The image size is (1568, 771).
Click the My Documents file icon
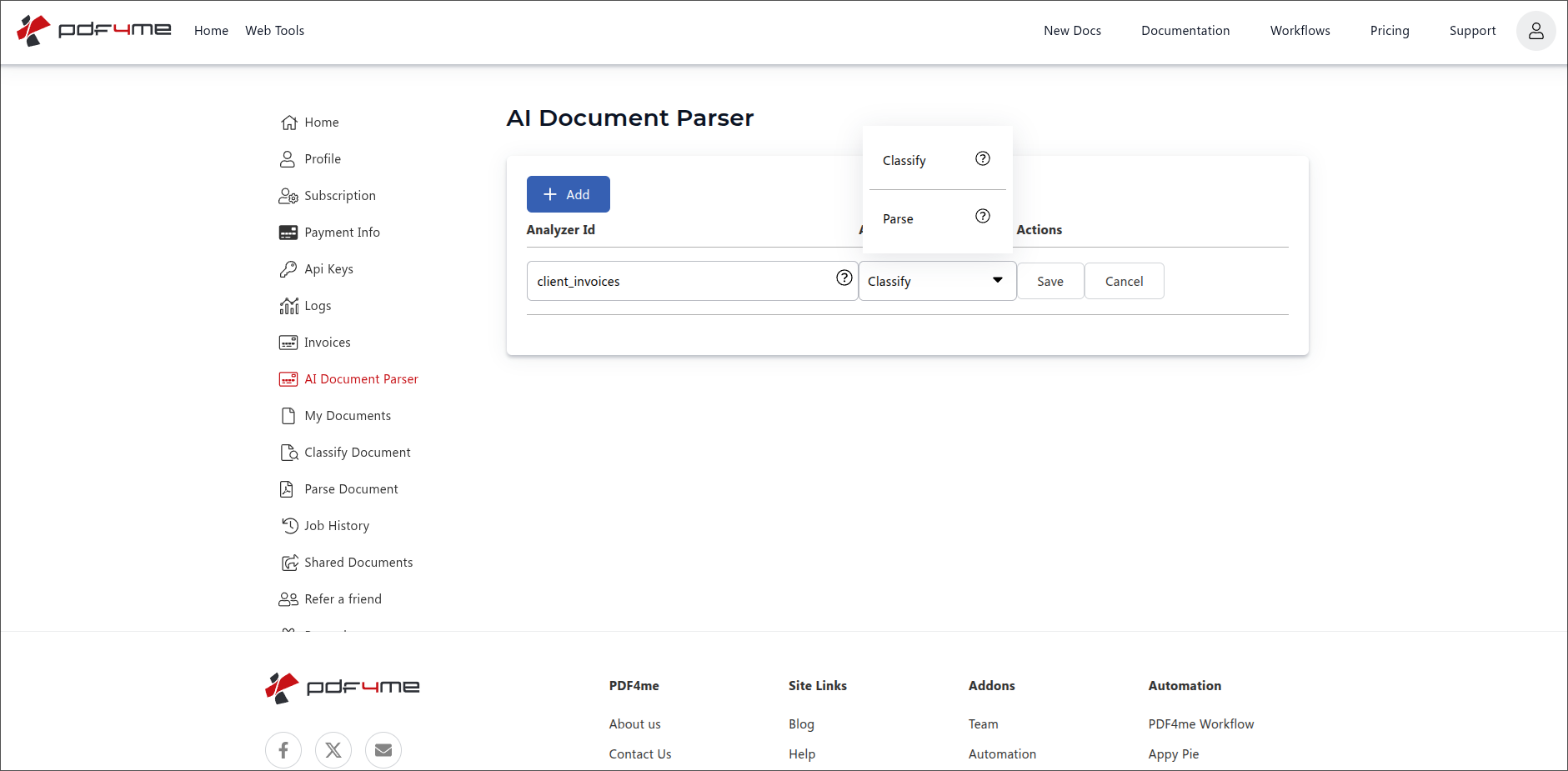tap(288, 416)
